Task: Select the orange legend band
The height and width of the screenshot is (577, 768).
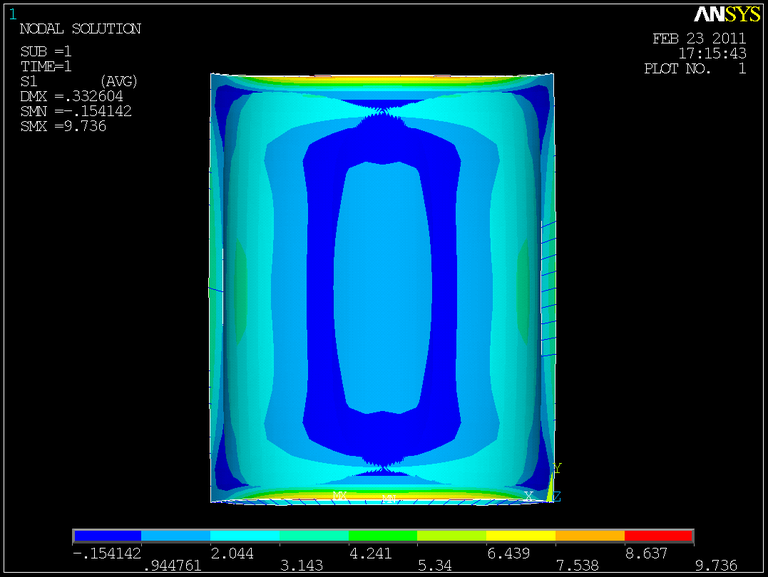Action: pyautogui.click(x=590, y=536)
